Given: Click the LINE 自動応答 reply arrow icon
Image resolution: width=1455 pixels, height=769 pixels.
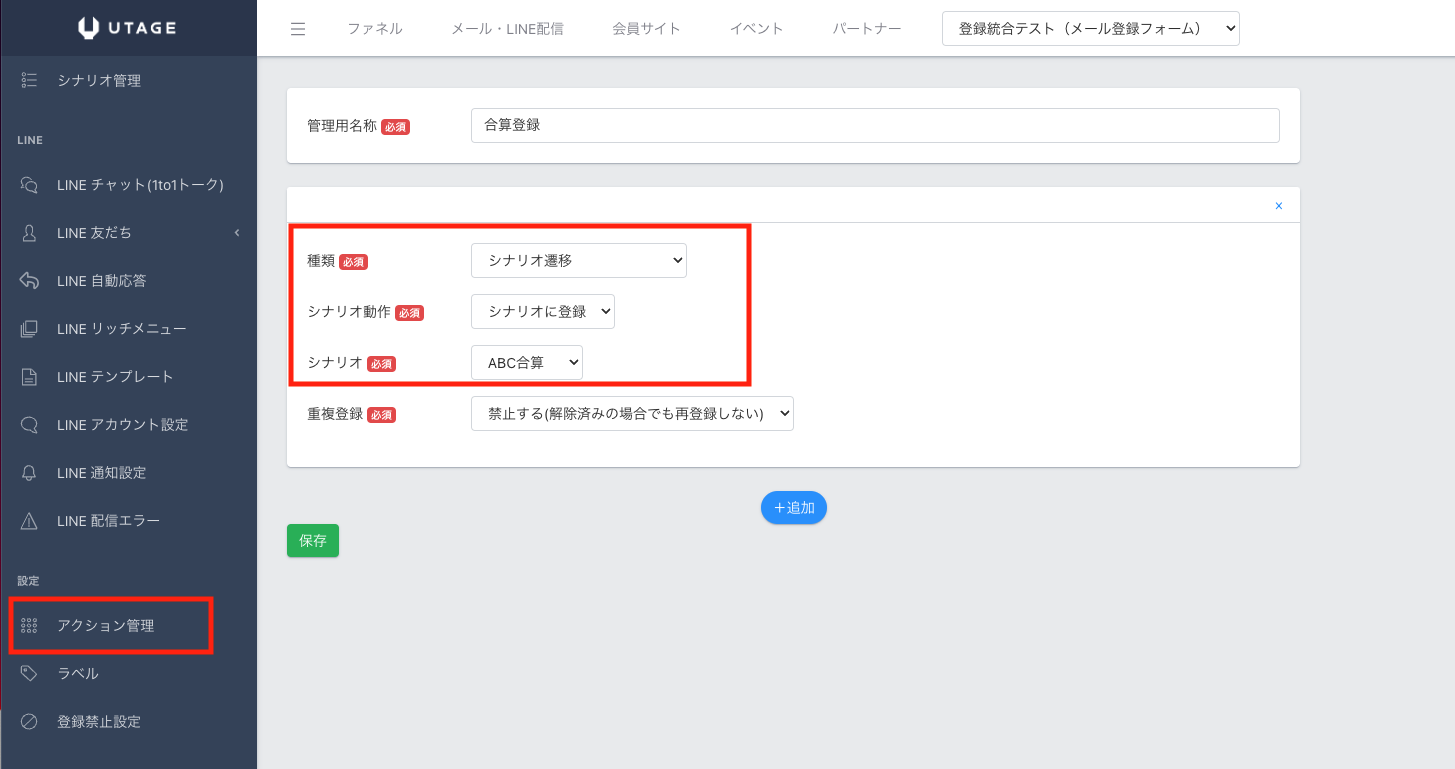Looking at the screenshot, I should coord(29,281).
